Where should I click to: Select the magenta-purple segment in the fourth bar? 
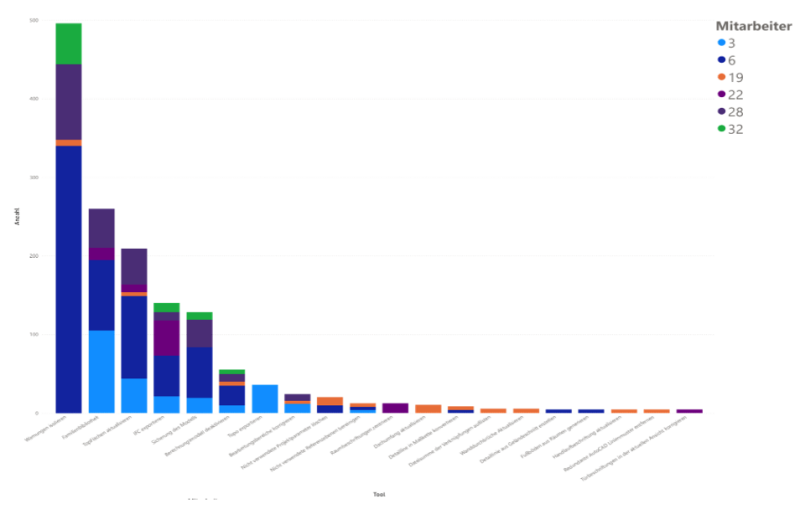tap(166, 338)
